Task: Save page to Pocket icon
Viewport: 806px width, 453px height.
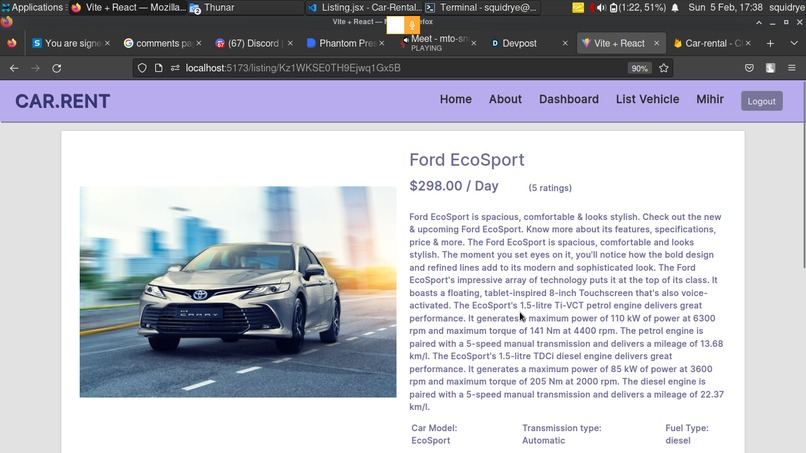Action: (x=749, y=68)
